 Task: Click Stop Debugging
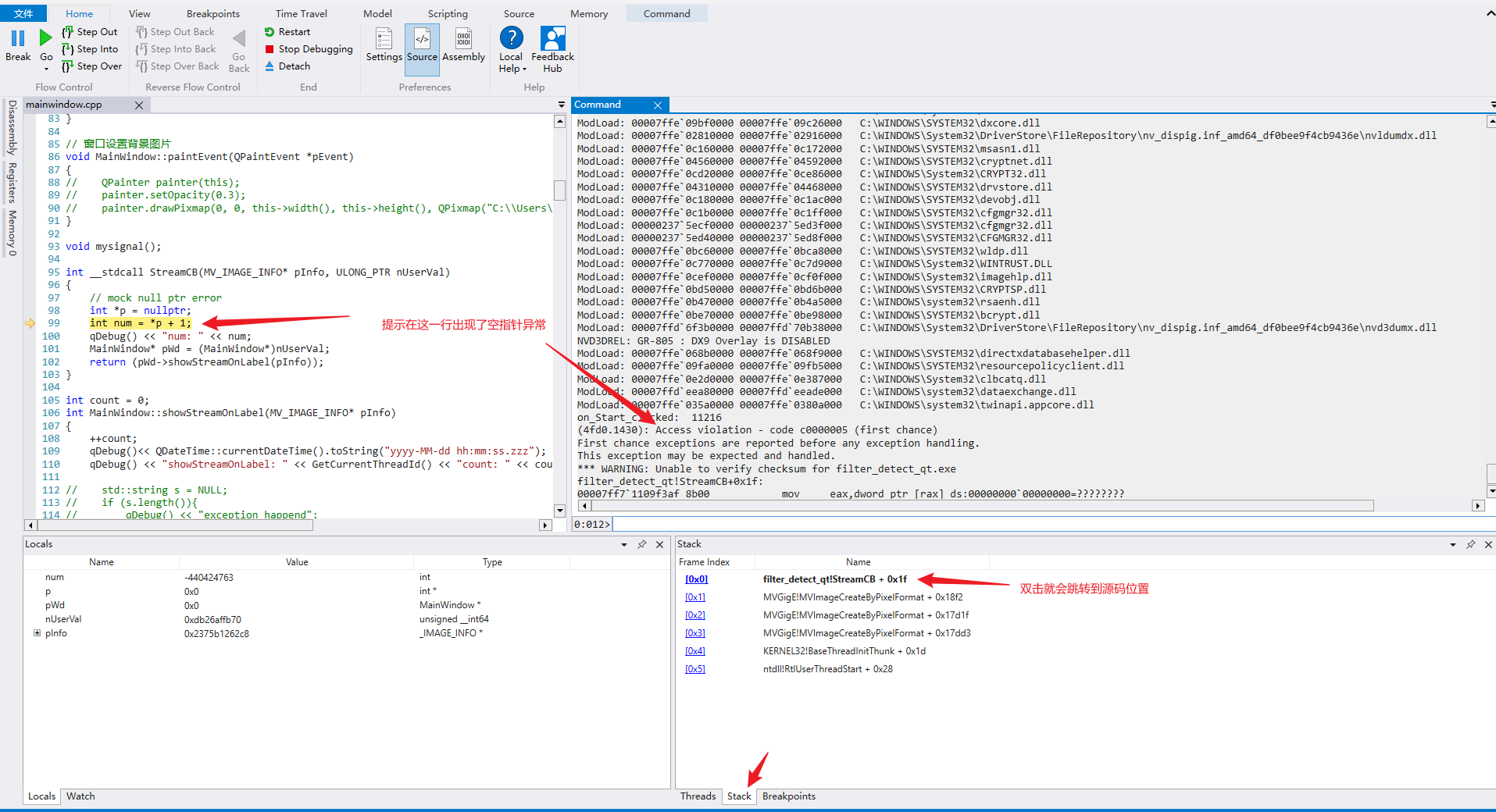(309, 49)
